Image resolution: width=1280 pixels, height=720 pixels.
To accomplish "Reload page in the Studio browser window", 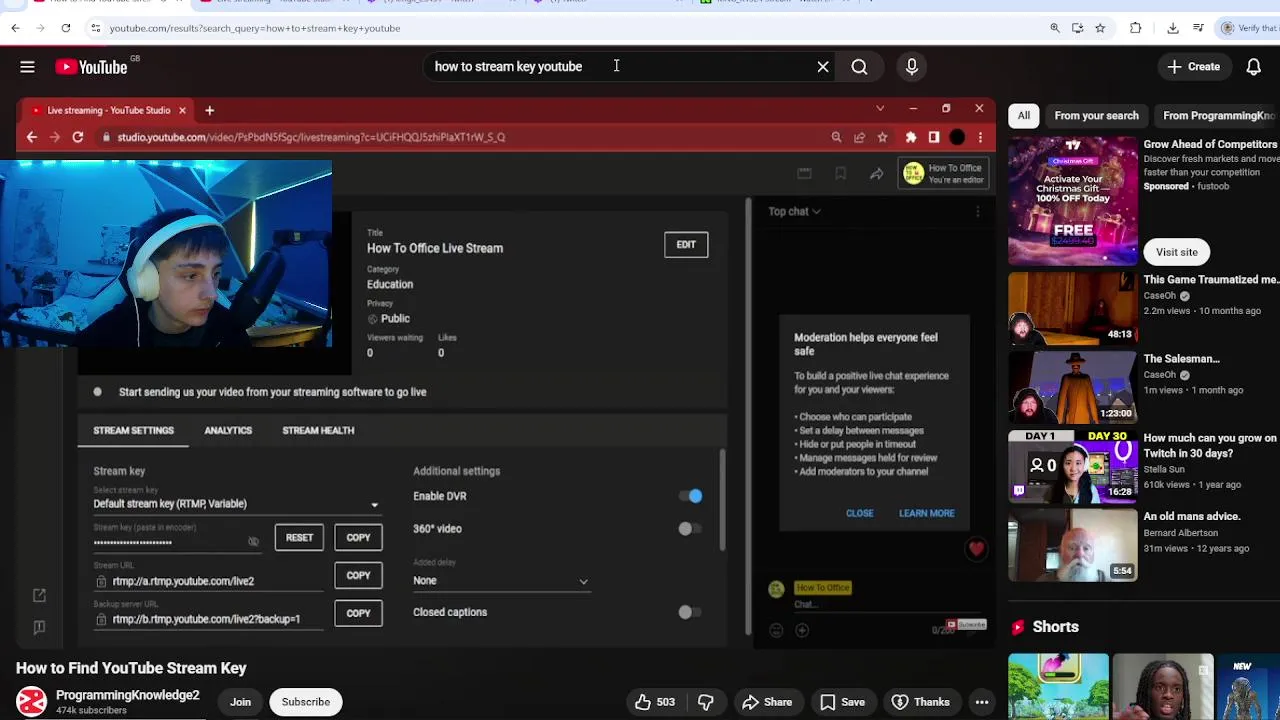I will tap(77, 137).
